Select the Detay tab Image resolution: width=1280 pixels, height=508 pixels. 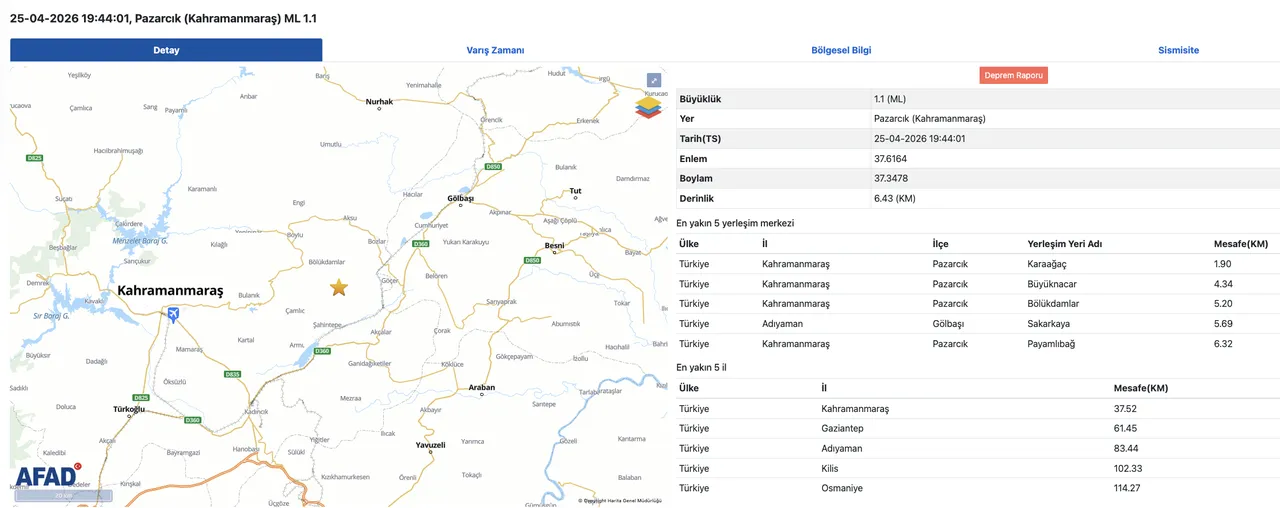(166, 50)
